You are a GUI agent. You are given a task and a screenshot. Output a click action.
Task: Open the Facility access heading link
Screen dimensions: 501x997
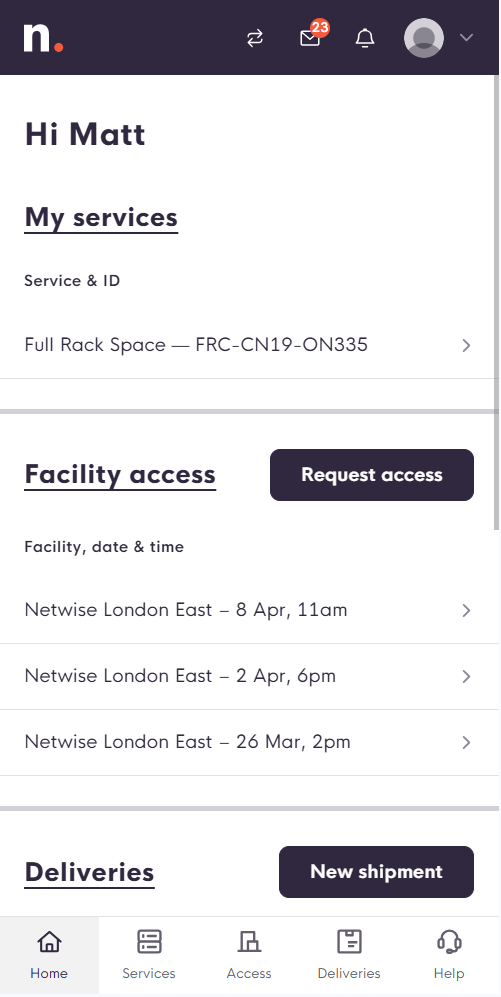(120, 475)
